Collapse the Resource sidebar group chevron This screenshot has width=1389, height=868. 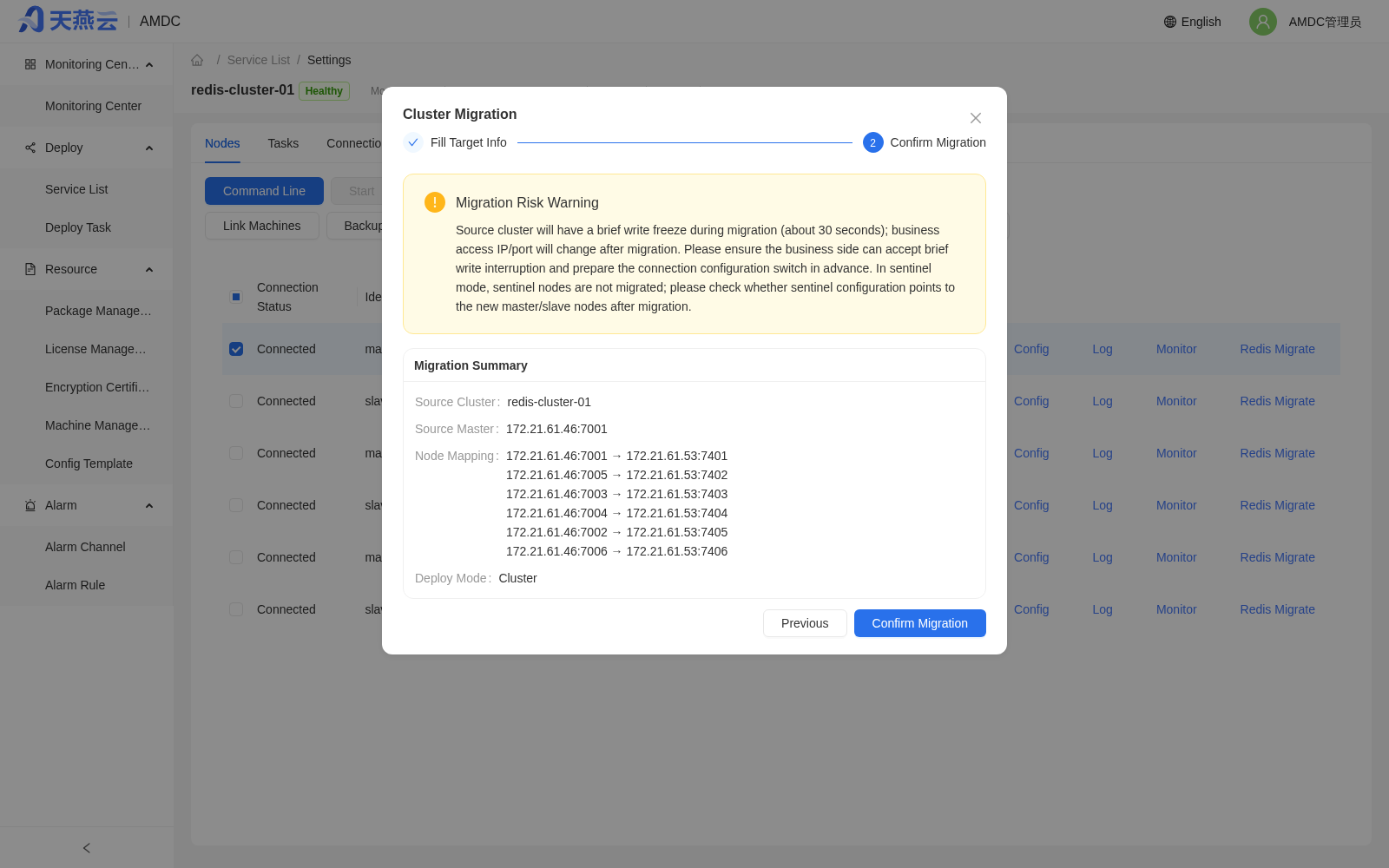click(x=149, y=270)
